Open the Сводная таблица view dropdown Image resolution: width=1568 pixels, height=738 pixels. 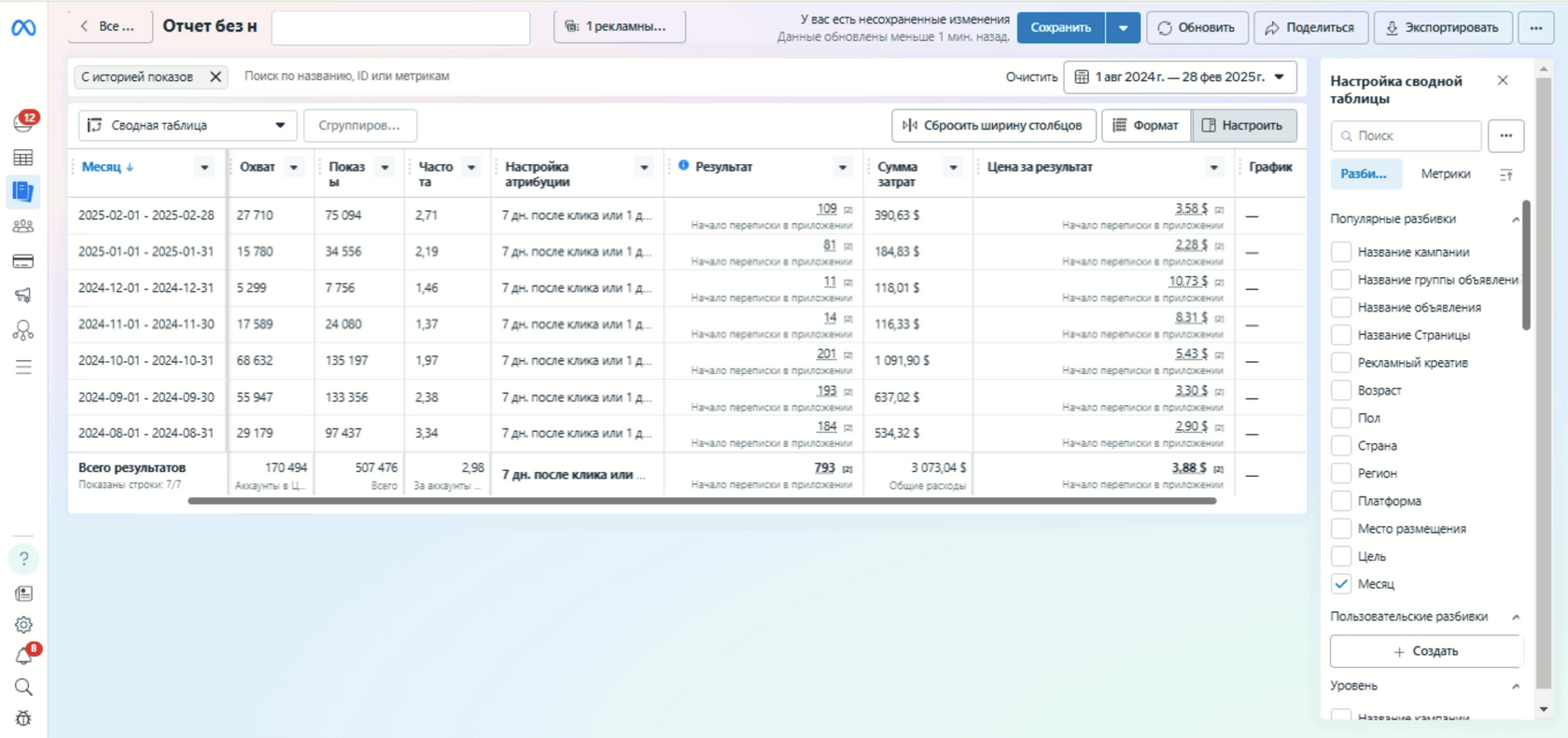(x=188, y=125)
